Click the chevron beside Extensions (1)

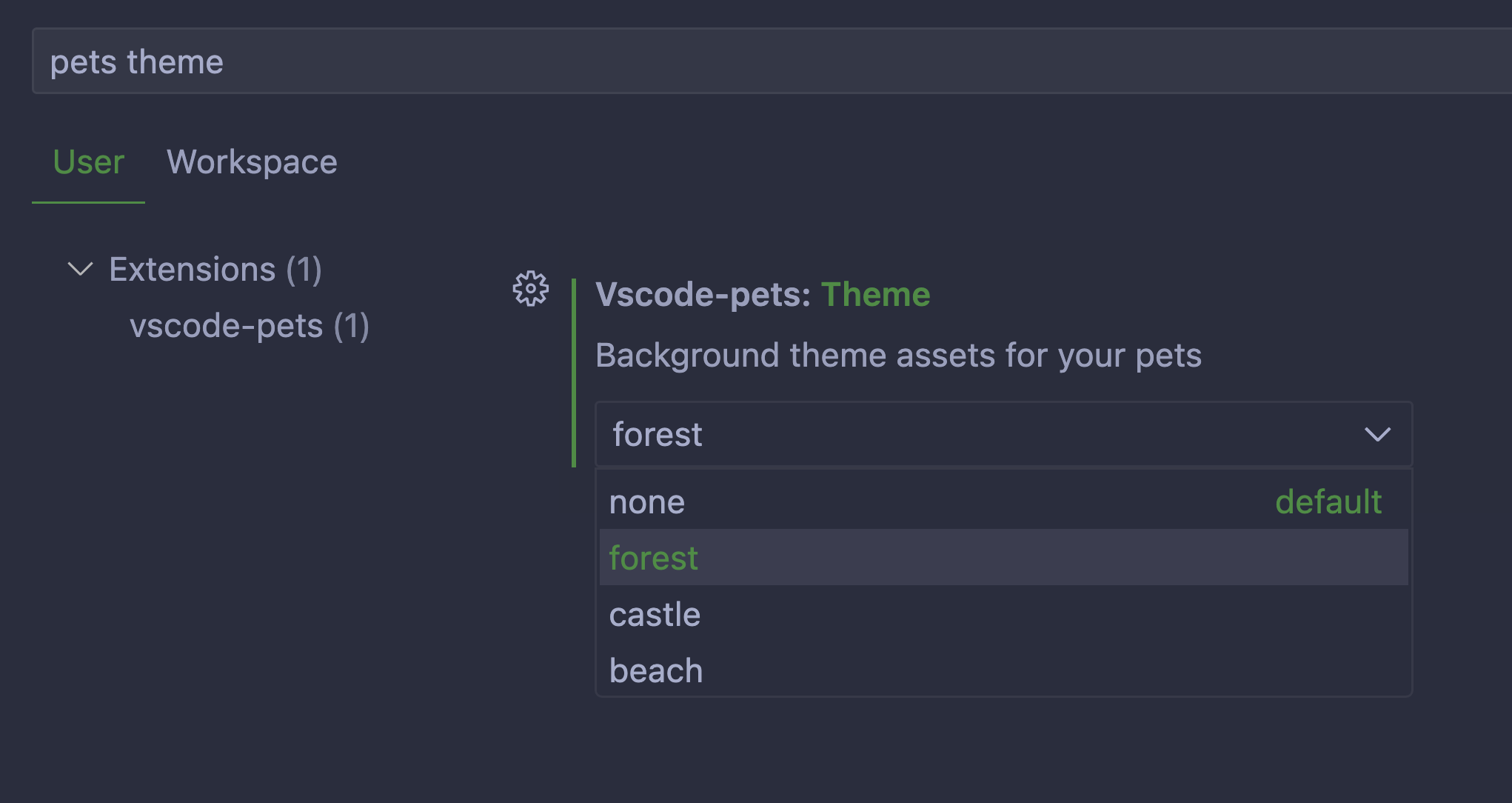coord(80,269)
